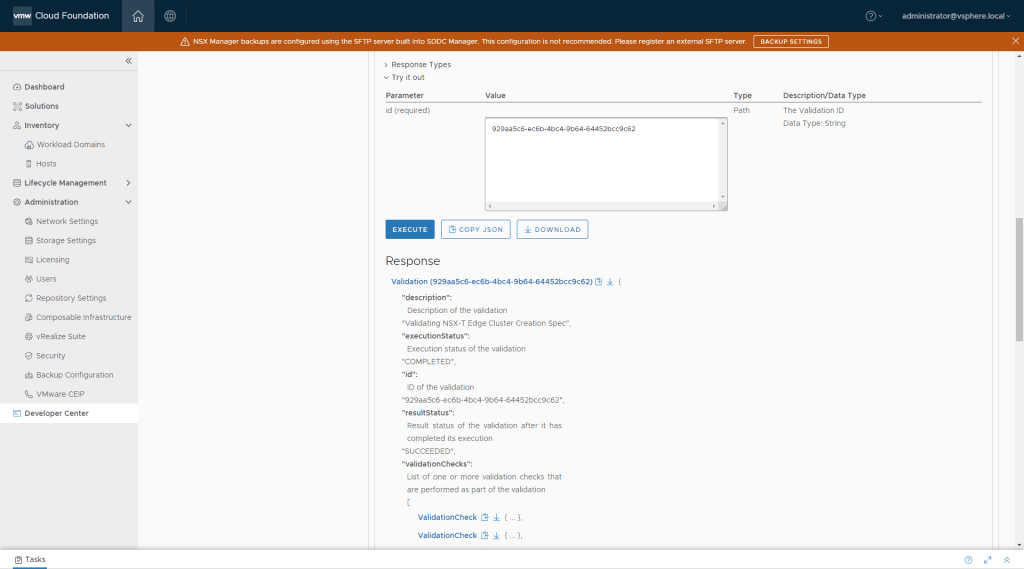Open the help question mark menu
This screenshot has height=569, width=1024.
pyautogui.click(x=872, y=16)
